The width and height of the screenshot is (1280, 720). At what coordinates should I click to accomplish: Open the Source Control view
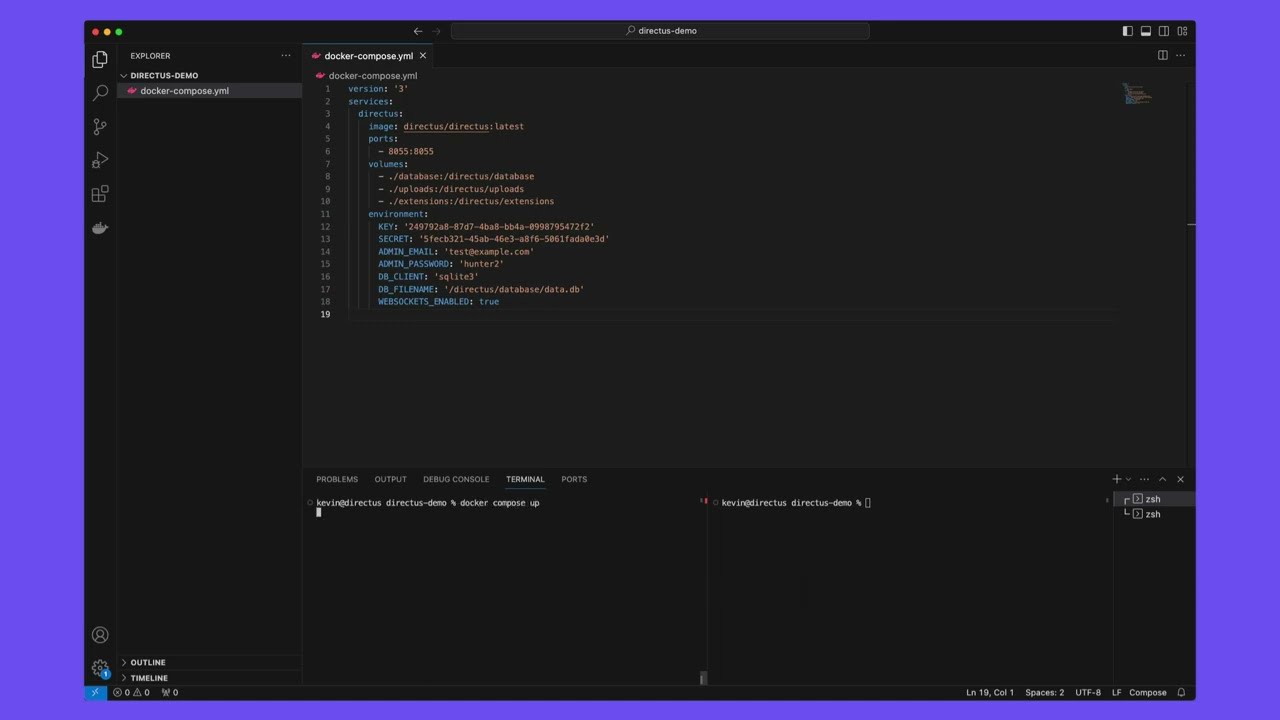(100, 127)
